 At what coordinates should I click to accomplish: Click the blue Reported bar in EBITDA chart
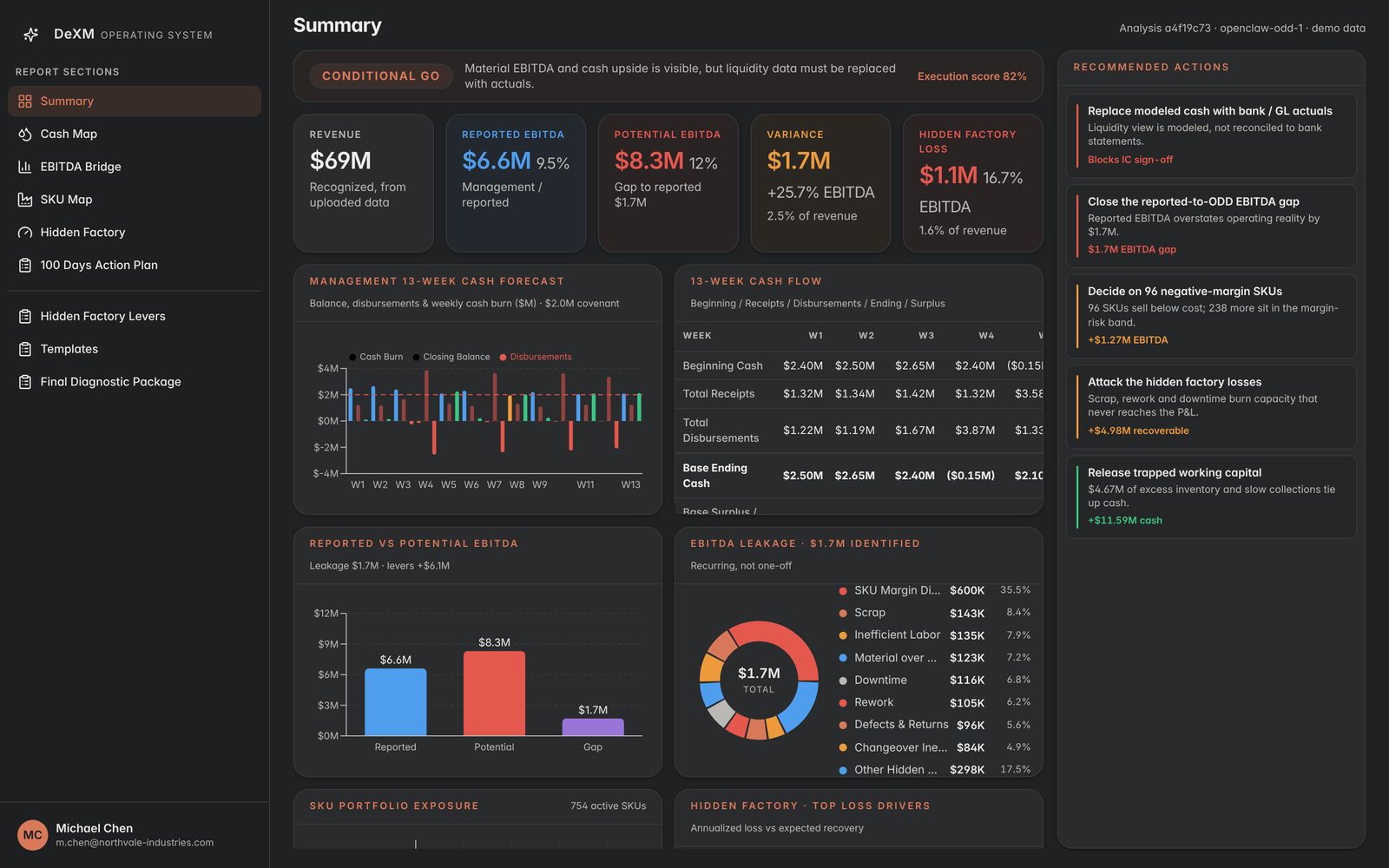pos(395,702)
